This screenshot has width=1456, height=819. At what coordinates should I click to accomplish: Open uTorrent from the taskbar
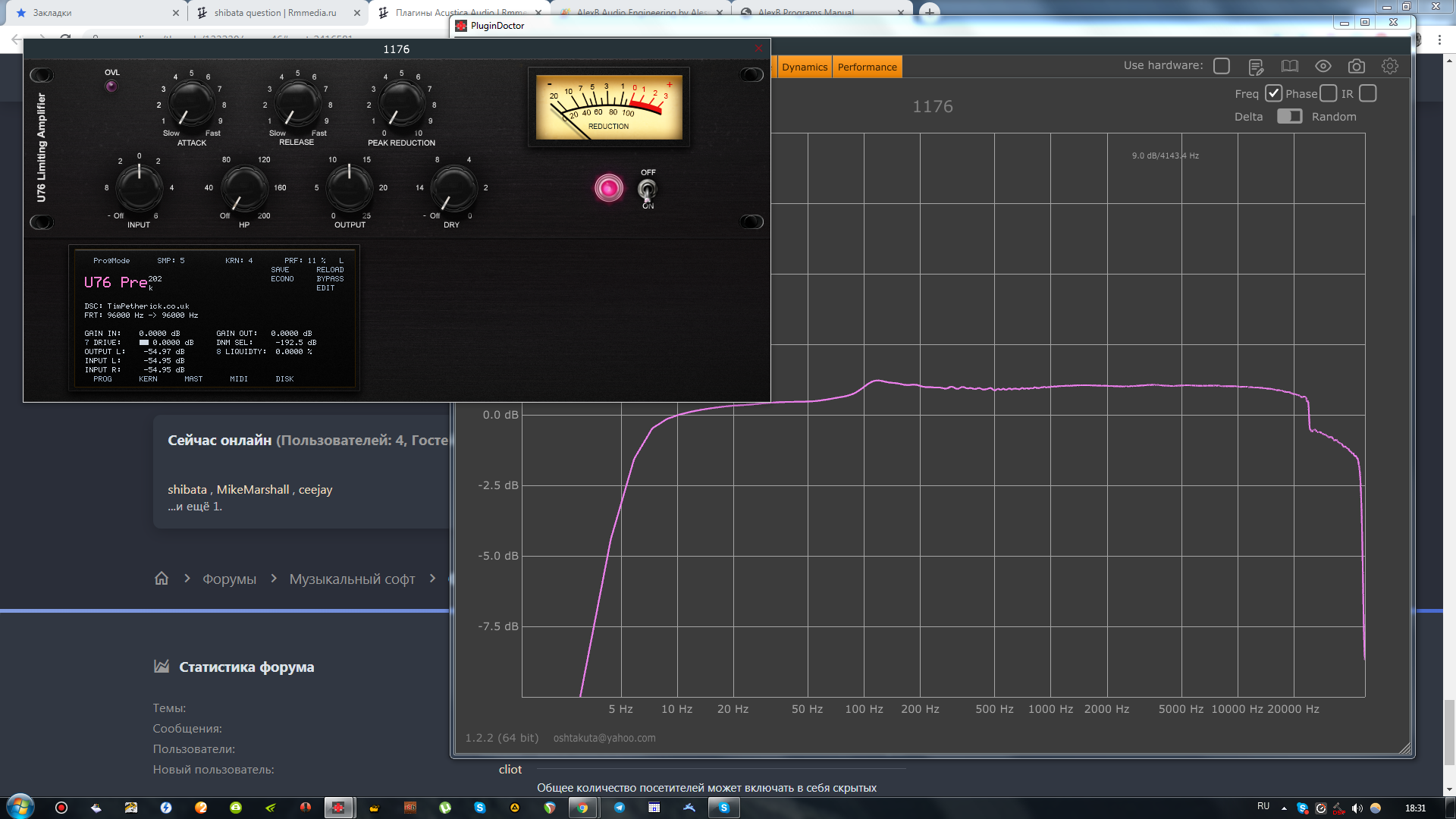(445, 808)
